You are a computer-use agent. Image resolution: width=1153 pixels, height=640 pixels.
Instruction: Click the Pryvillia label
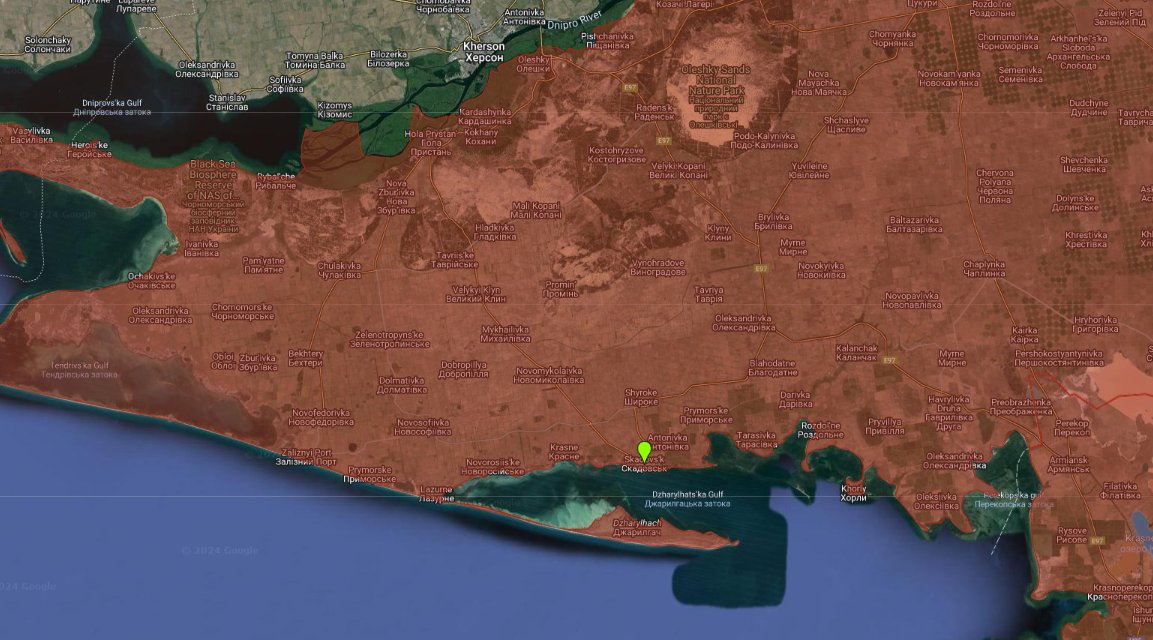885,427
